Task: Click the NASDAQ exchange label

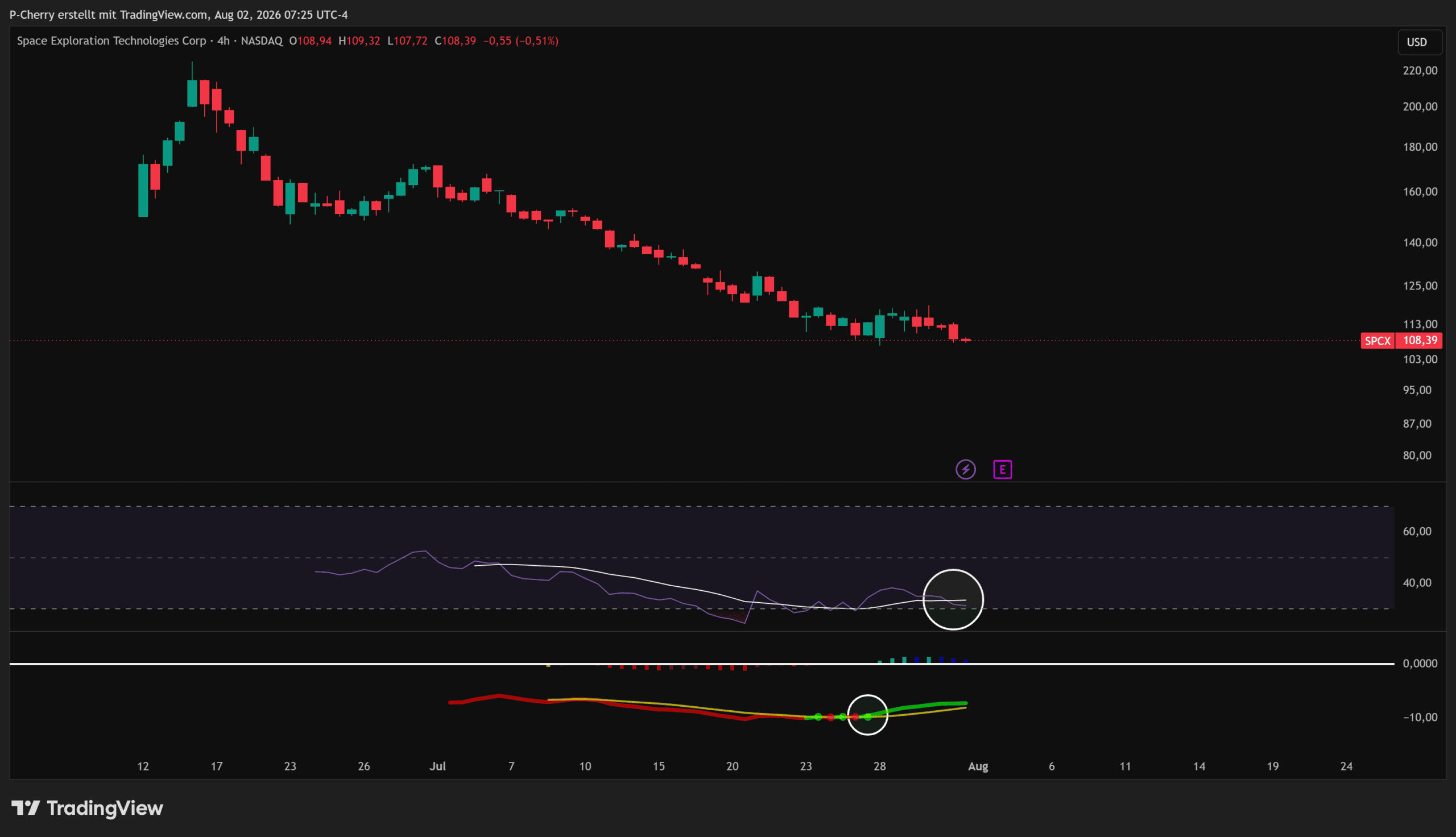Action: pyautogui.click(x=262, y=41)
